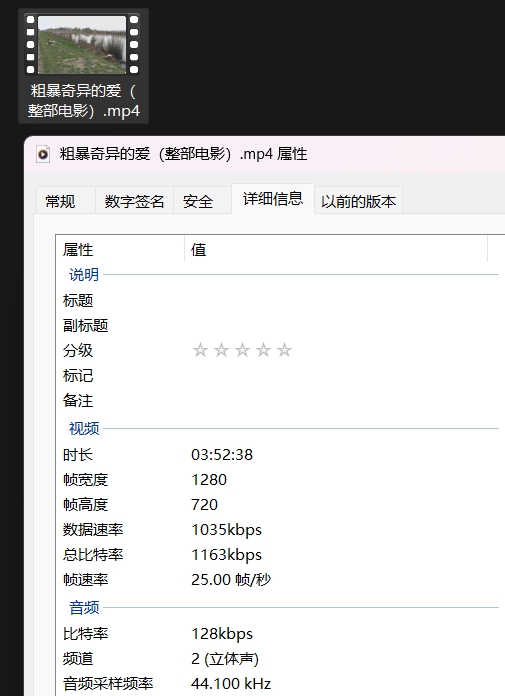Click the media file icon in title bar

[43, 154]
